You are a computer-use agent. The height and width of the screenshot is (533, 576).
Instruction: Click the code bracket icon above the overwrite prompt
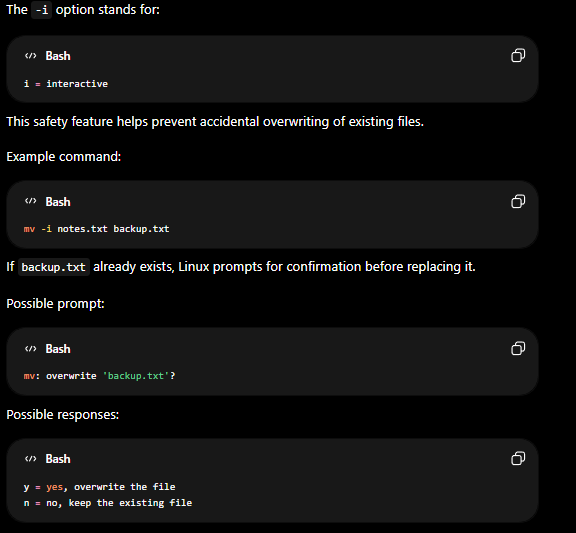30,349
